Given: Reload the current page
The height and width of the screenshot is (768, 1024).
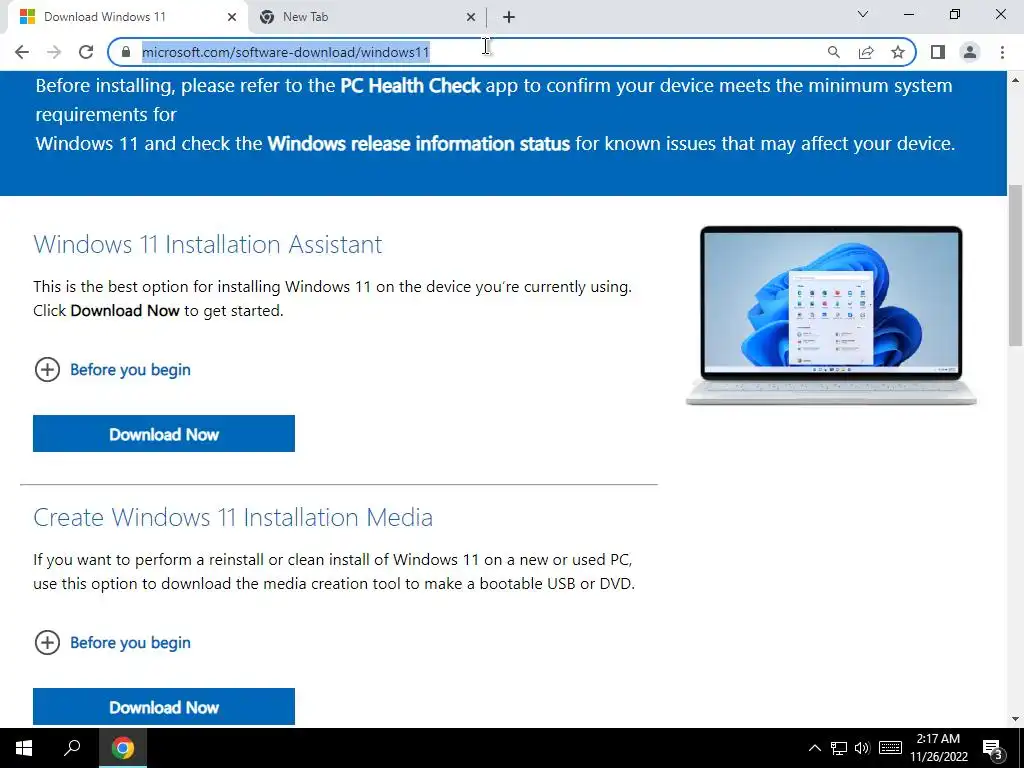Looking at the screenshot, I should point(86,52).
